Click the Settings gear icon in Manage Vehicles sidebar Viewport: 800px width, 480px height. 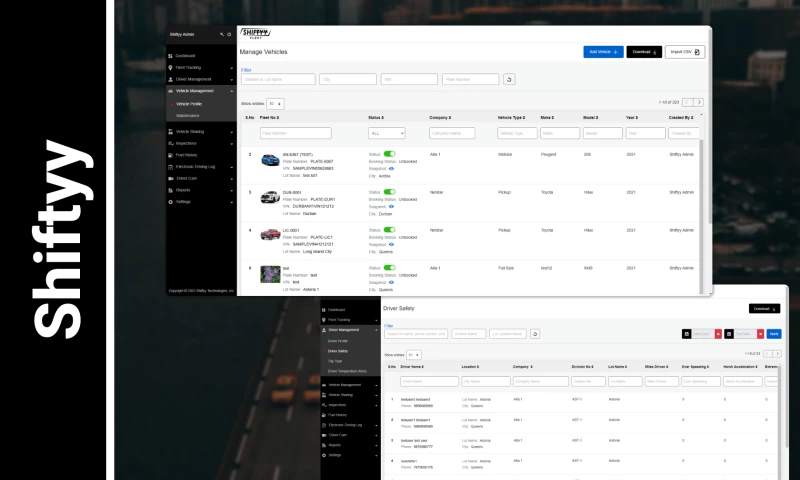click(170, 202)
